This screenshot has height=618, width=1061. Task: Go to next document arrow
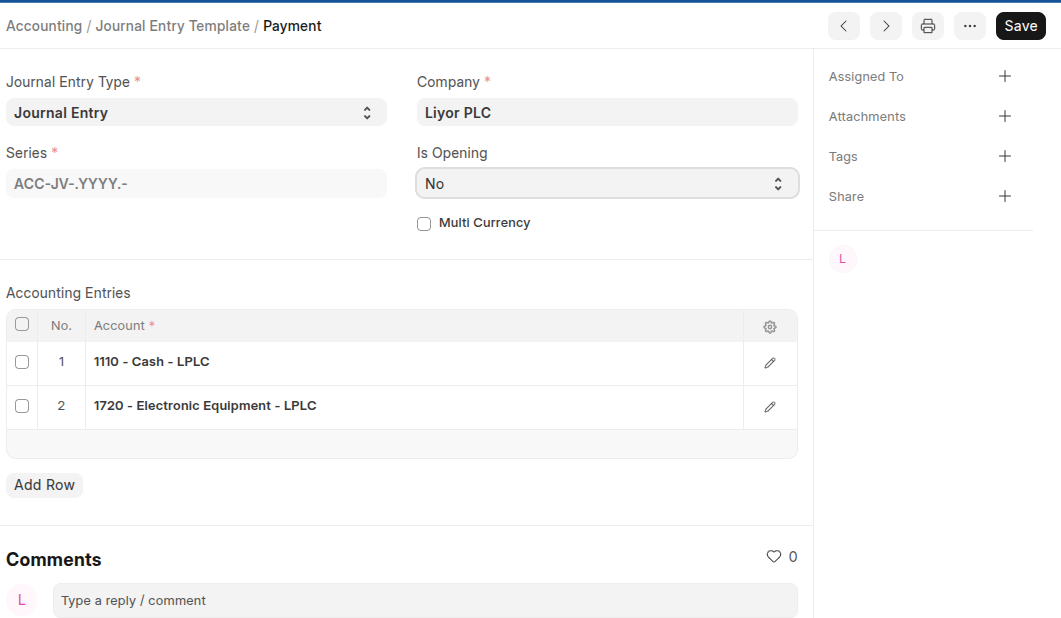point(885,26)
